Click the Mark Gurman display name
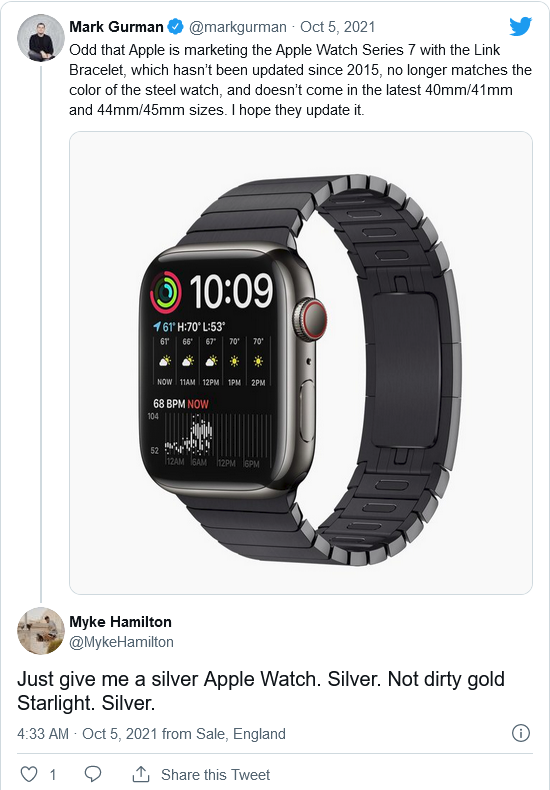 coord(116,27)
